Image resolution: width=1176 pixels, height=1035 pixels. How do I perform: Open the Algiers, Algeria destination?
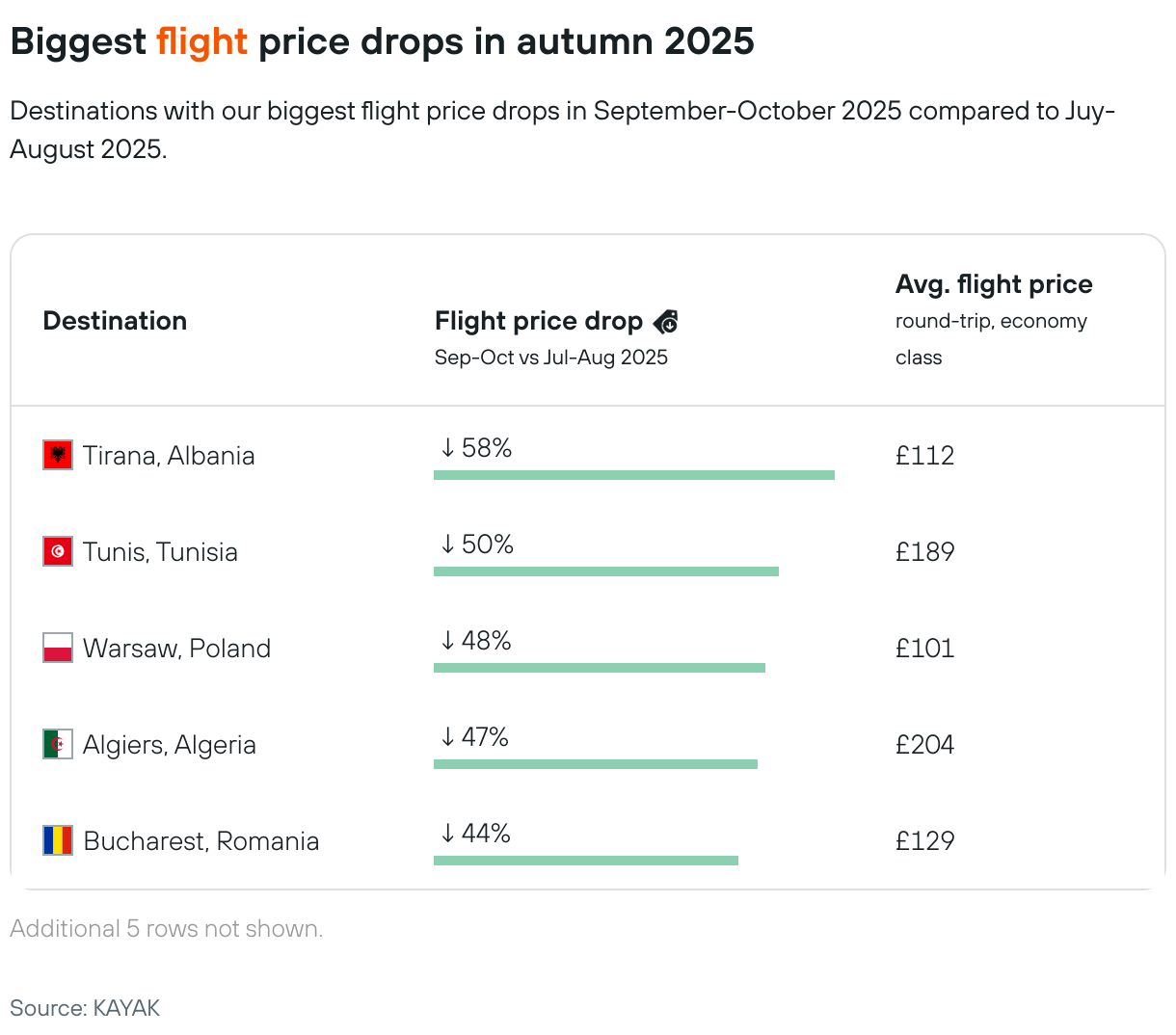170,745
